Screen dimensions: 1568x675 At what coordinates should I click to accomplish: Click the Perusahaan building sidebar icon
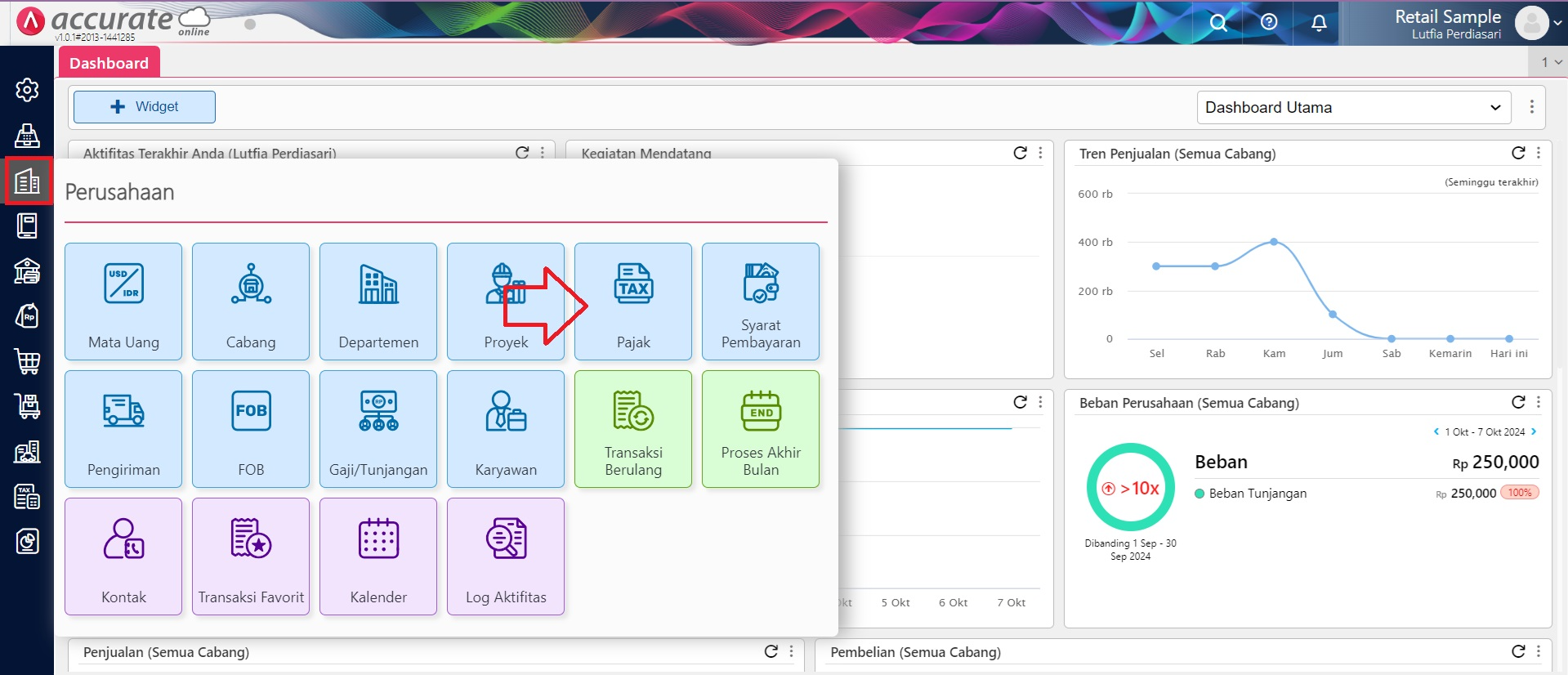[28, 181]
